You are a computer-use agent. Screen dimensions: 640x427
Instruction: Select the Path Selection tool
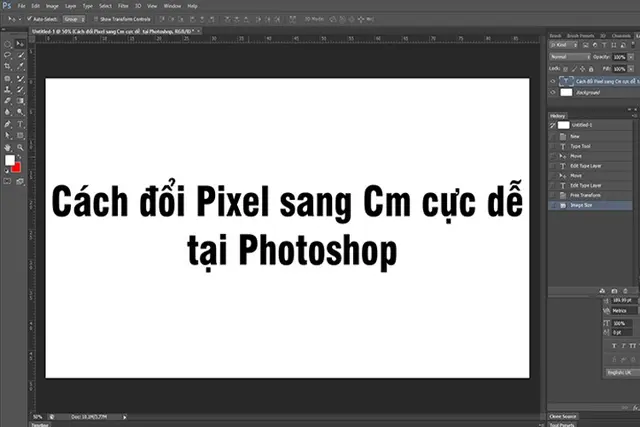(x=8, y=136)
